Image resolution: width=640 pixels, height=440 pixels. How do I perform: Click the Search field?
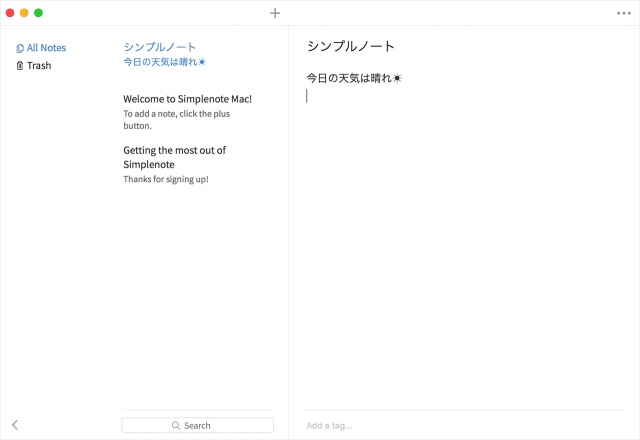click(x=198, y=425)
